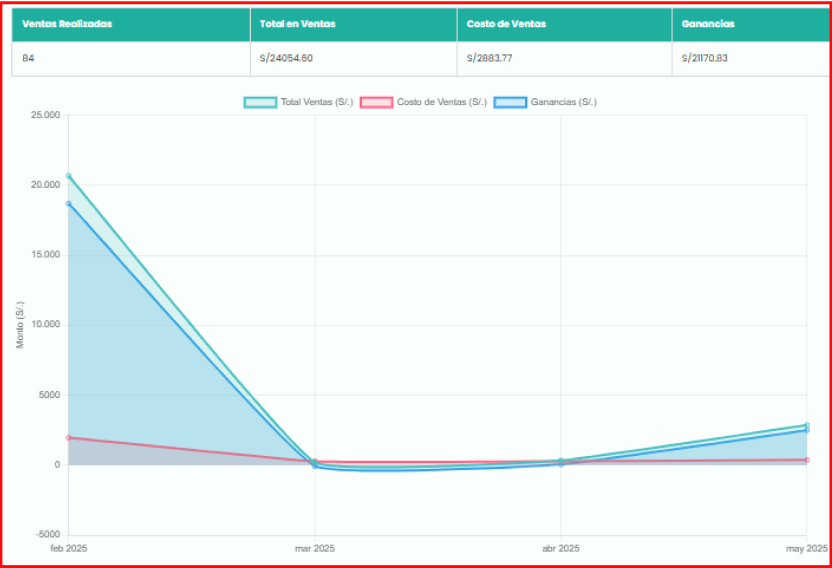Click the 'mar 2025' x-axis label
This screenshot has height=568, width=832.
315,548
